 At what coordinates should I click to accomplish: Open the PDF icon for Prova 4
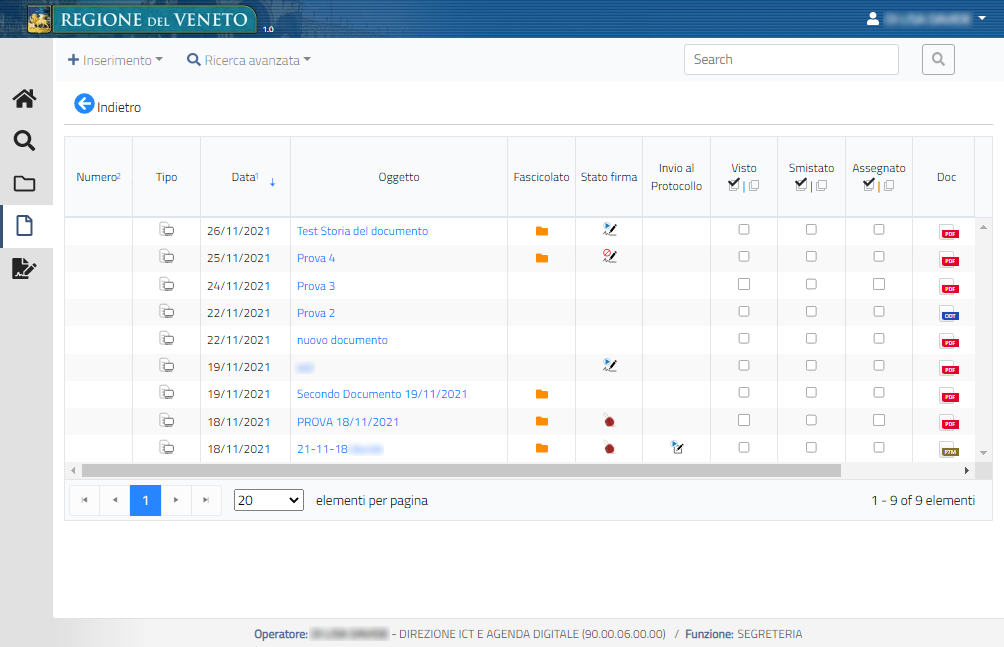(x=949, y=259)
